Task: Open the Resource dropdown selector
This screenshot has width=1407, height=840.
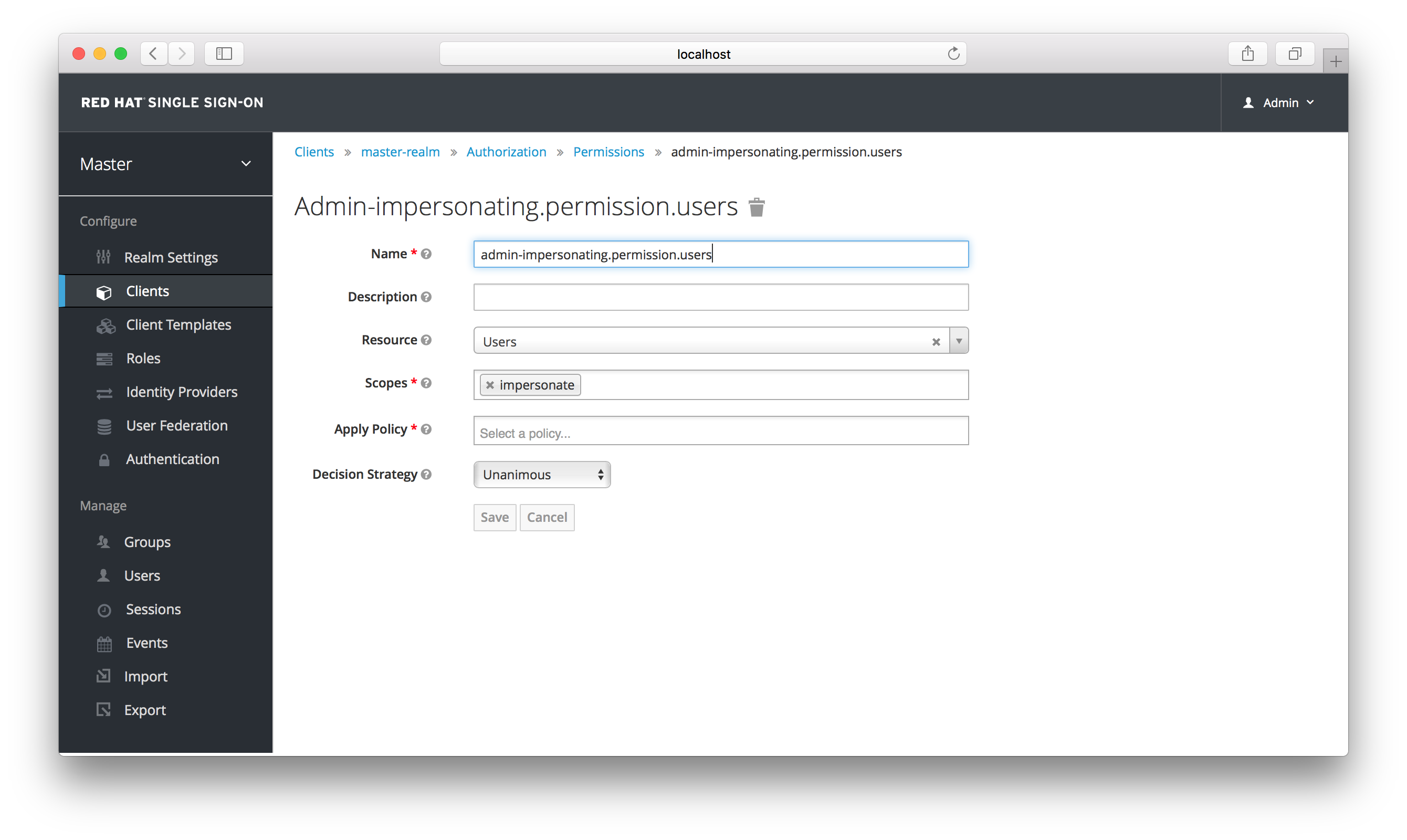Action: pos(958,341)
